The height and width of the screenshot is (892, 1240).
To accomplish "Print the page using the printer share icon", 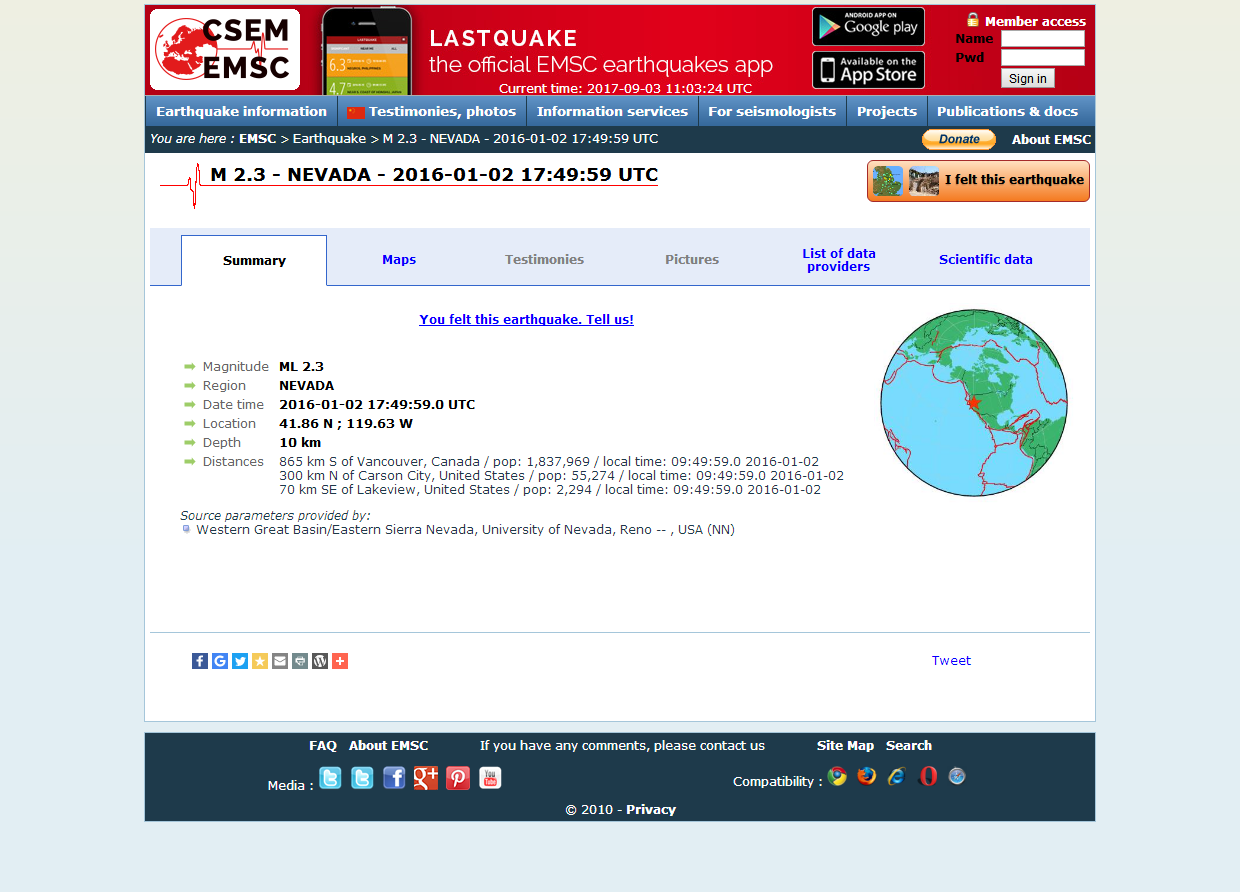I will (299, 660).
